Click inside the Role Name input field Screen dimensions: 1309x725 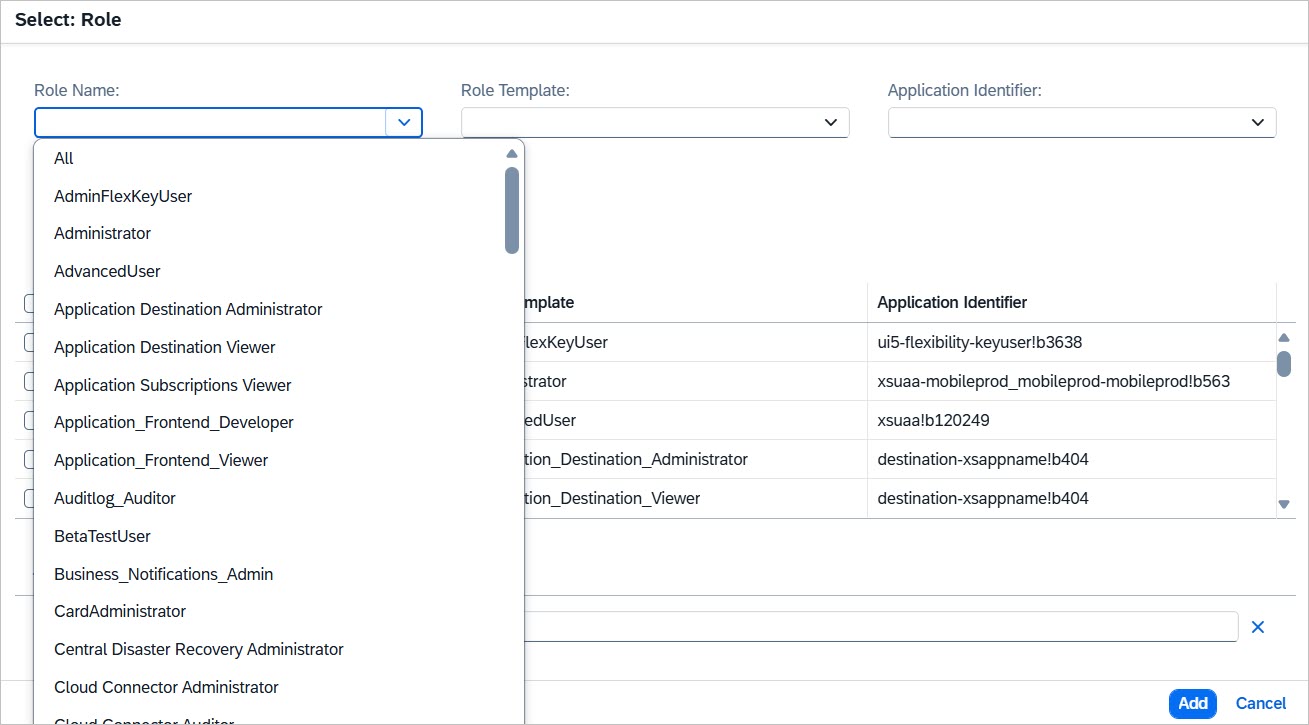(210, 122)
